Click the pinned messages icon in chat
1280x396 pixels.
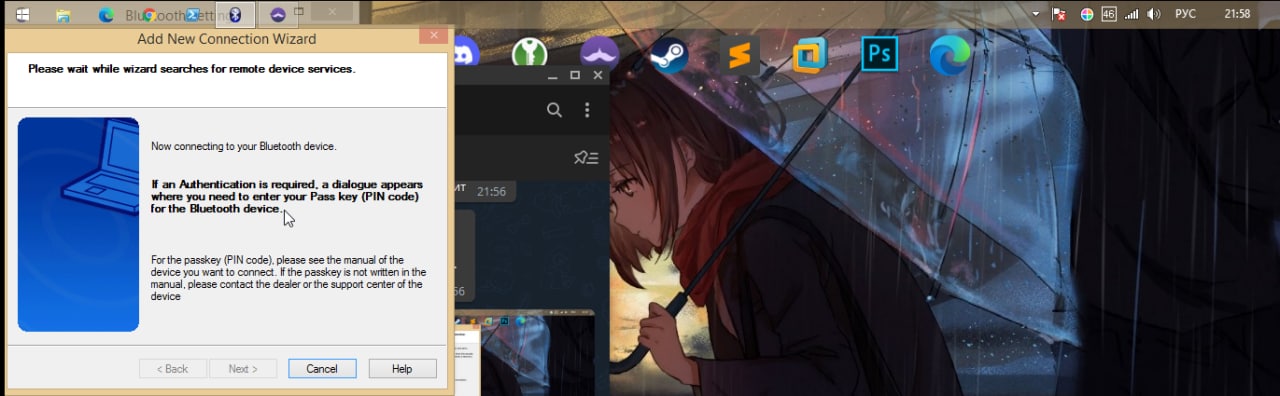pos(586,158)
